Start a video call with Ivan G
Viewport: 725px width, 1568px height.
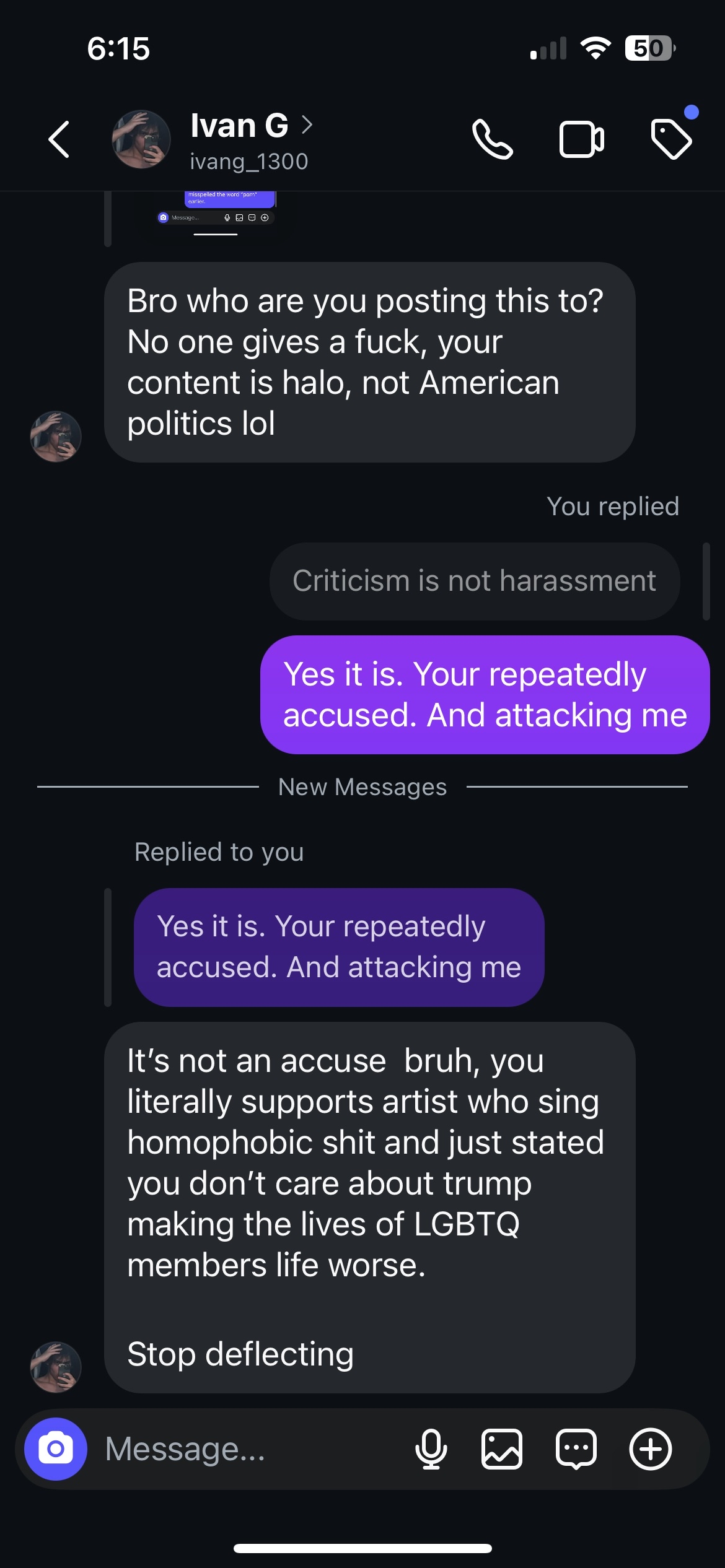coord(581,139)
